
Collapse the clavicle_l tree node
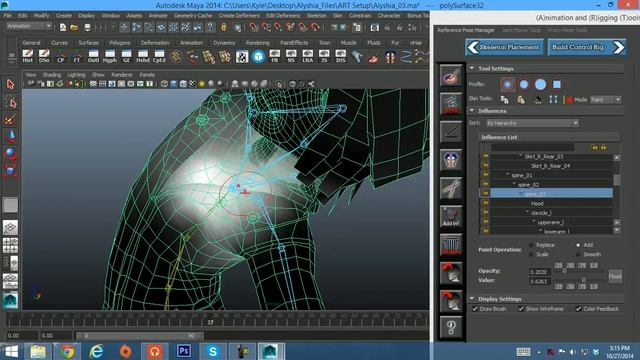pyautogui.click(x=527, y=213)
